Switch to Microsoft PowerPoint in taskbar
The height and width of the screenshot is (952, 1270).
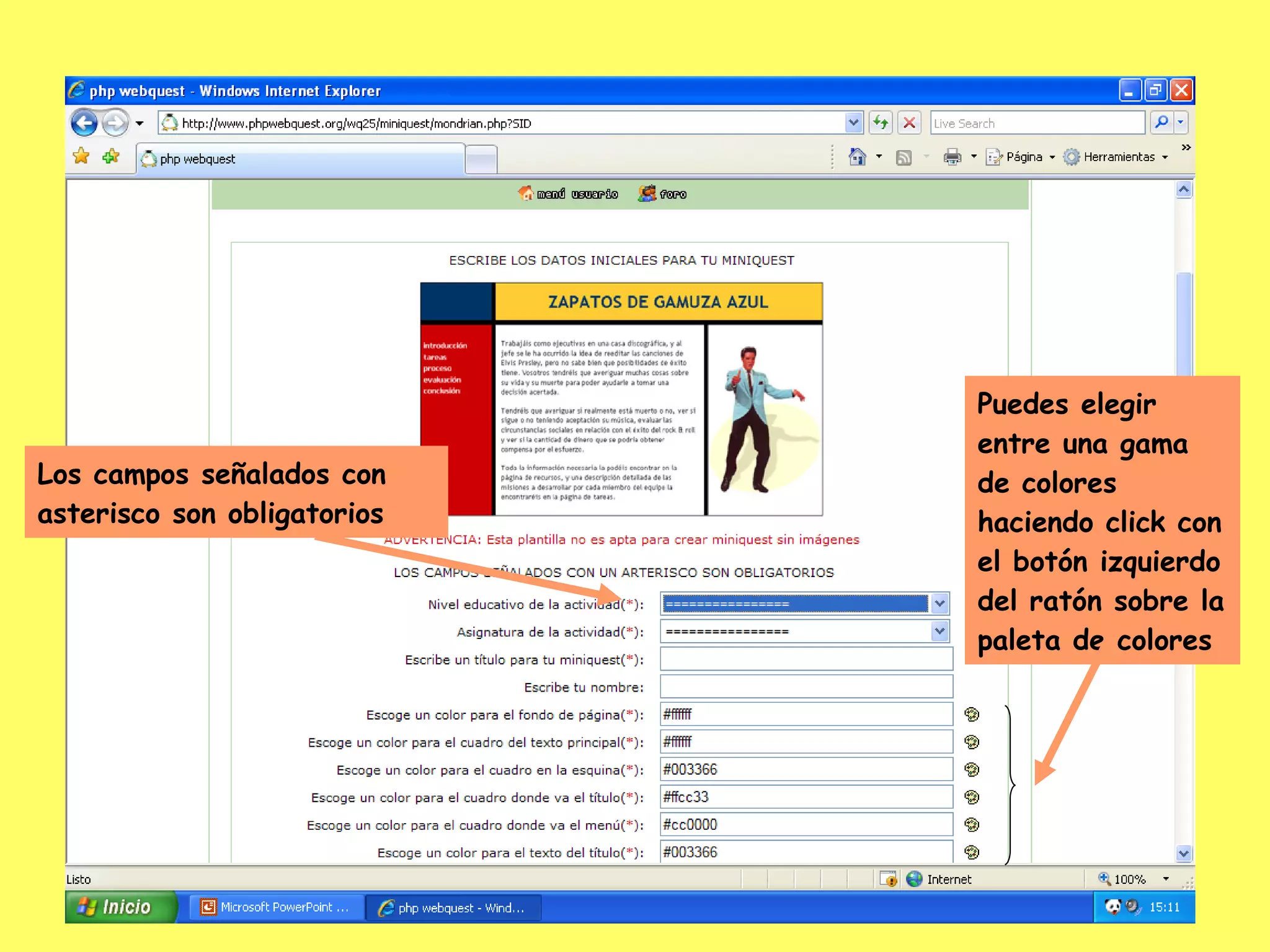276,907
